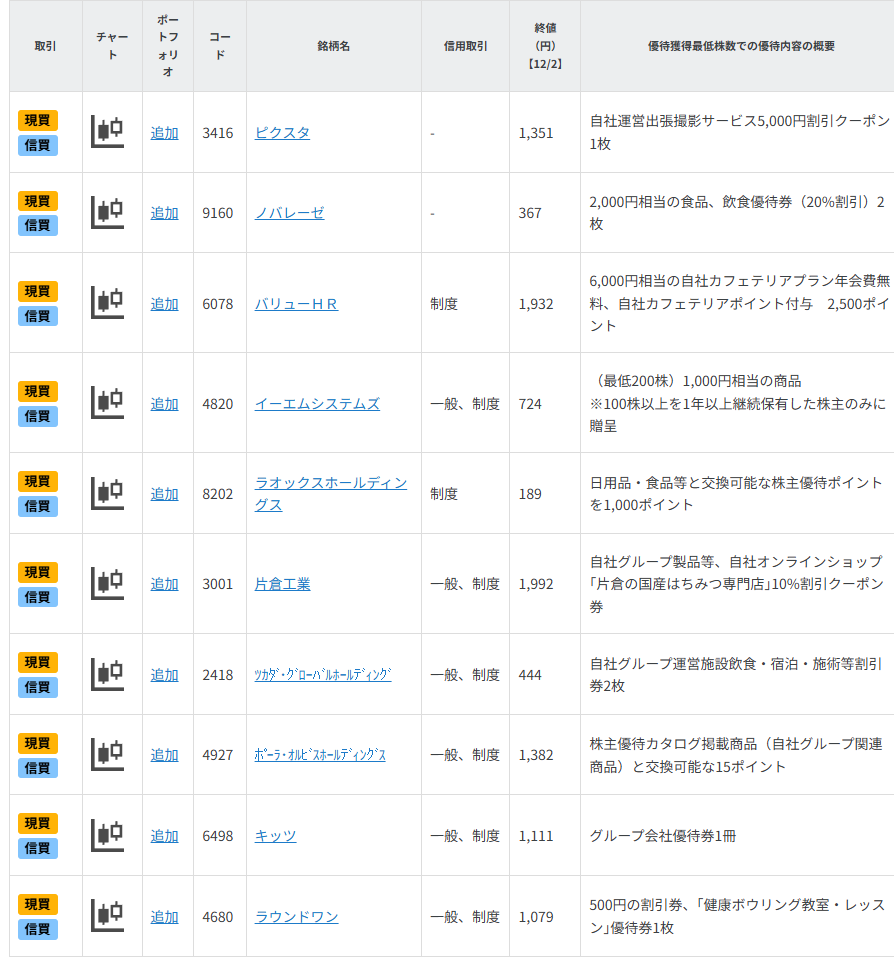Add バリューHR to portfolio via 追加

click(x=164, y=304)
